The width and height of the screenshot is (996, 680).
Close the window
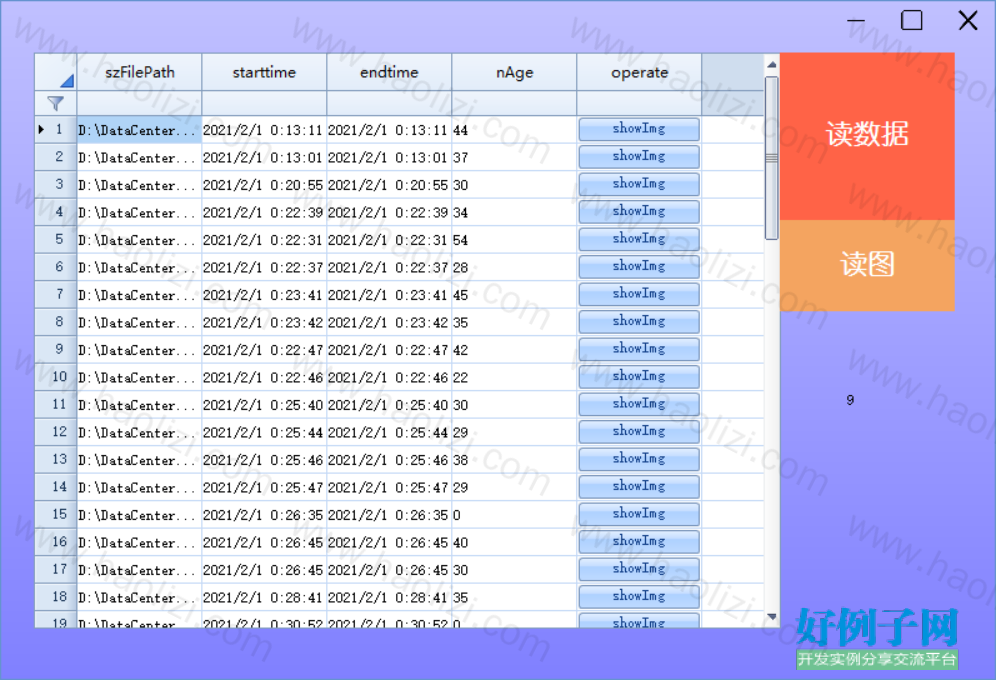tap(968, 20)
